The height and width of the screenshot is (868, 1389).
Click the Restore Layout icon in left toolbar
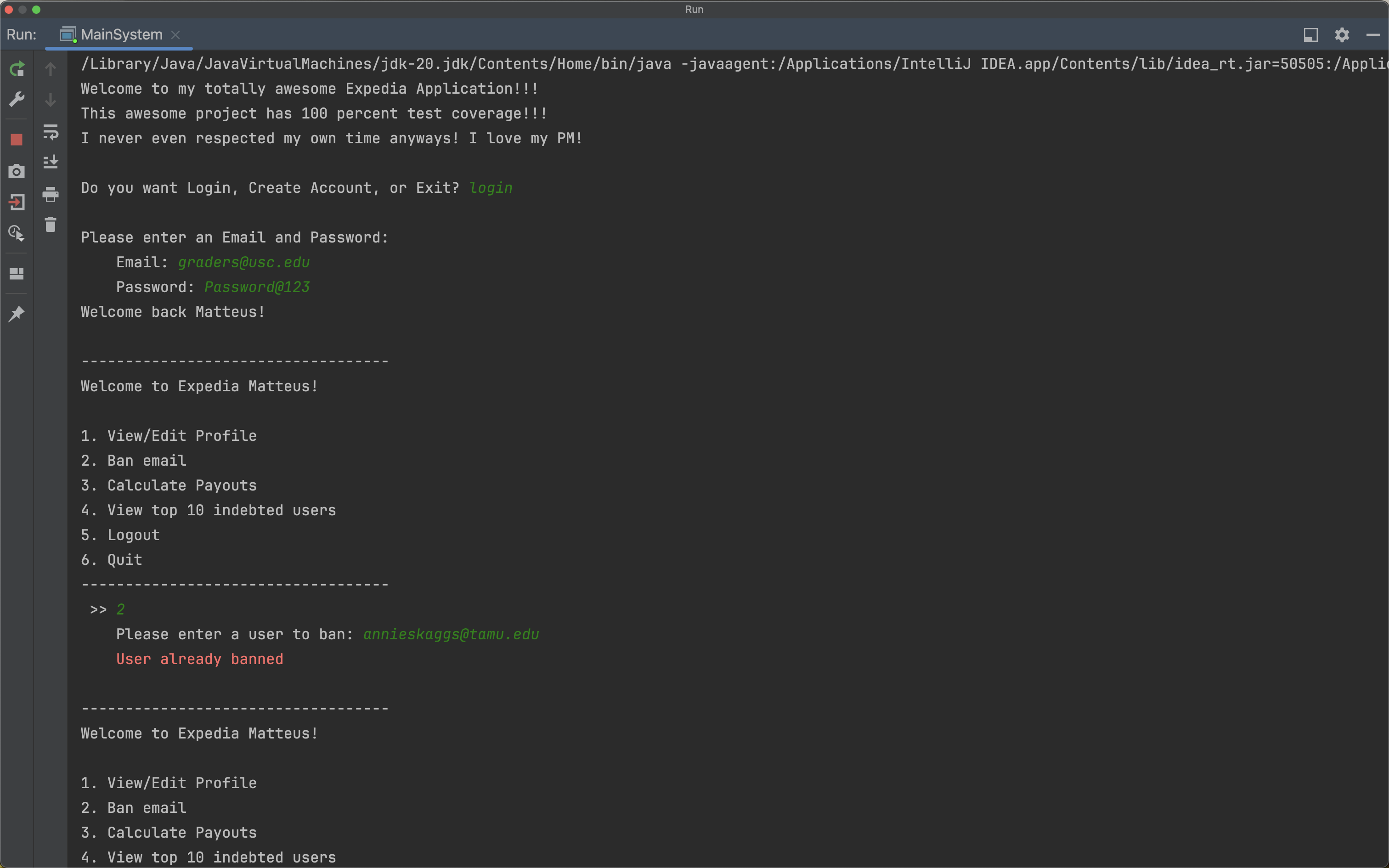tap(17, 274)
